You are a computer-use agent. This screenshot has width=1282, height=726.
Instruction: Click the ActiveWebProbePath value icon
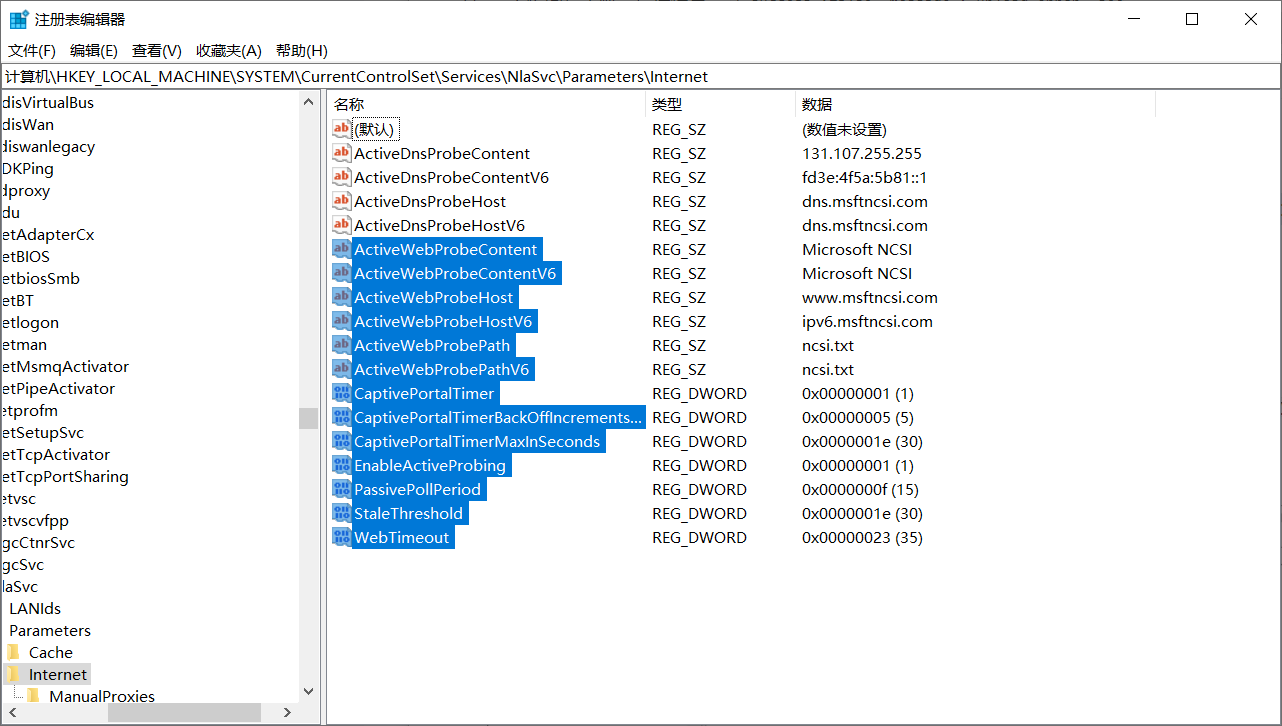pyautogui.click(x=341, y=345)
